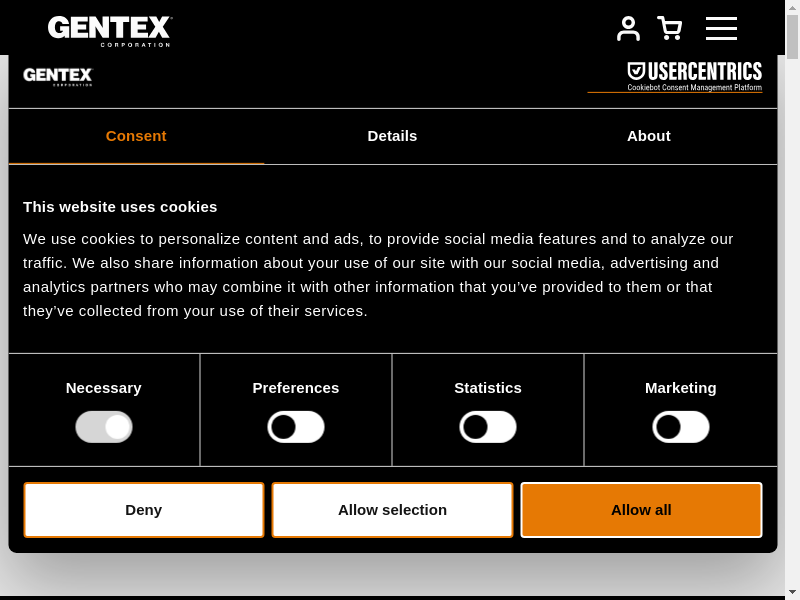Image resolution: width=800 pixels, height=600 pixels.
Task: Toggle the Necessary cookies switch
Action: (104, 427)
